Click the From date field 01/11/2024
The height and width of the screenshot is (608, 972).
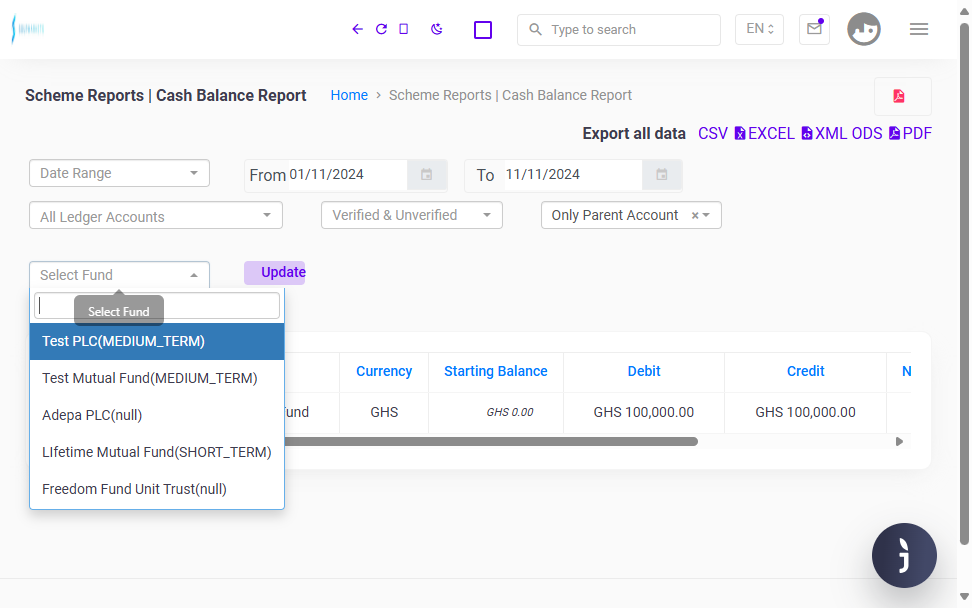click(347, 175)
